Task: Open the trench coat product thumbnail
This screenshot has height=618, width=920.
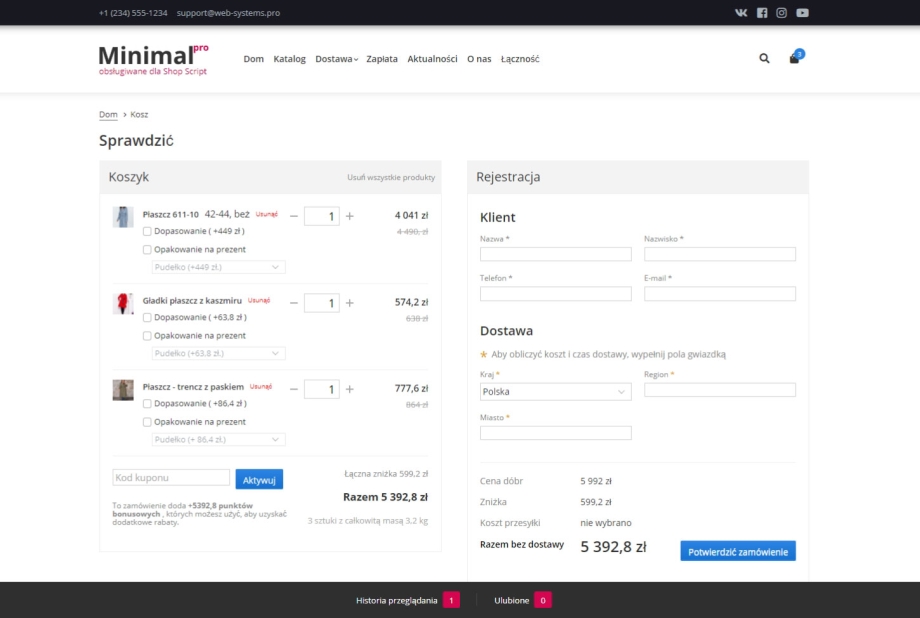Action: [x=123, y=390]
